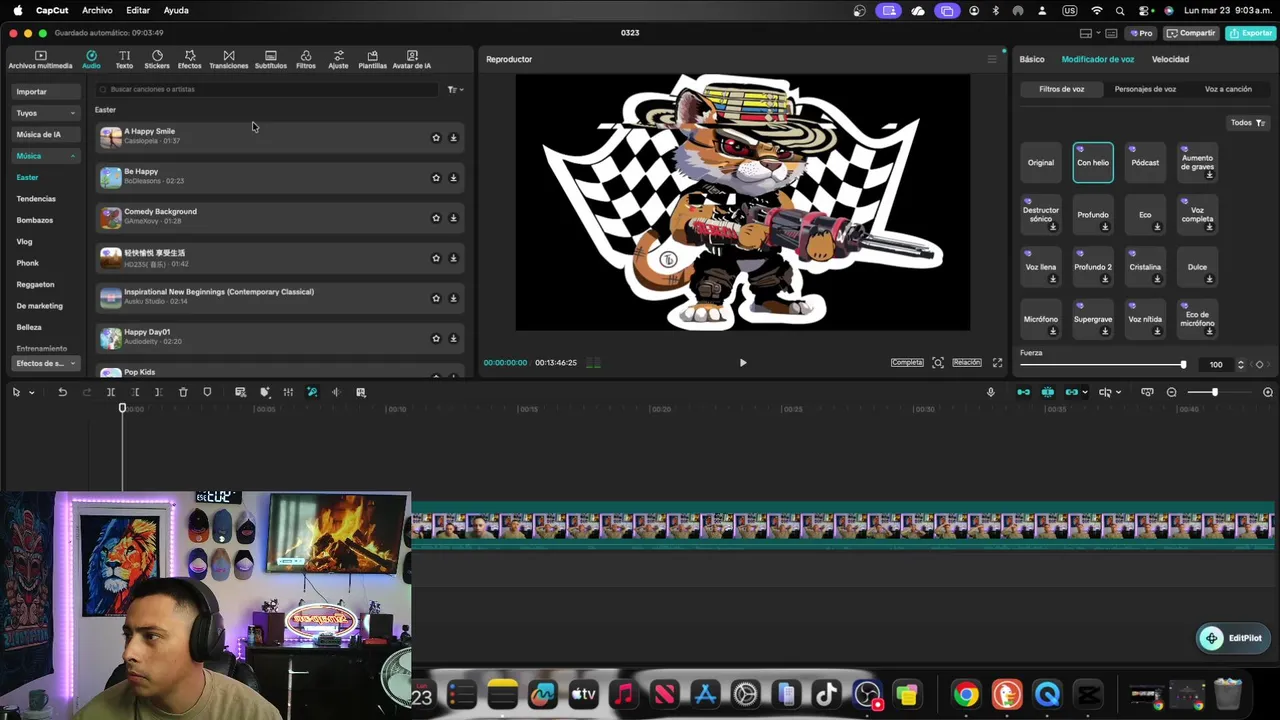Image resolution: width=1280 pixels, height=720 pixels.
Task: Adjust the Fuerza strength slider
Action: 1102,365
